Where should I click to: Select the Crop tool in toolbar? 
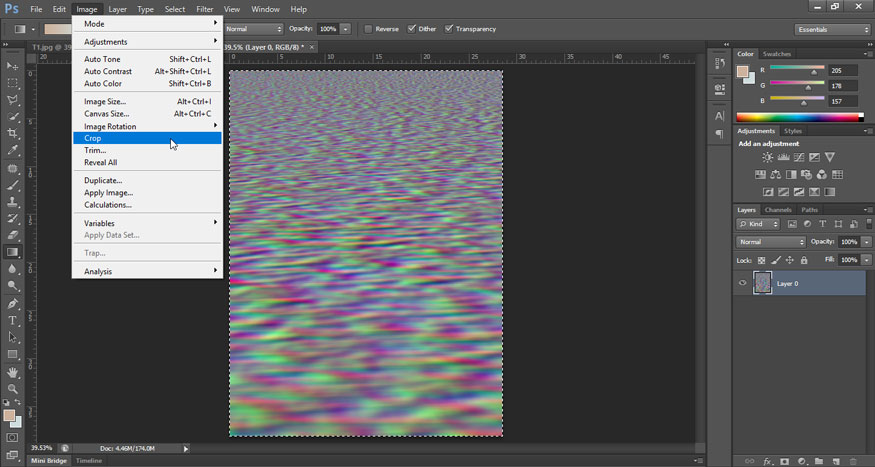click(13, 134)
